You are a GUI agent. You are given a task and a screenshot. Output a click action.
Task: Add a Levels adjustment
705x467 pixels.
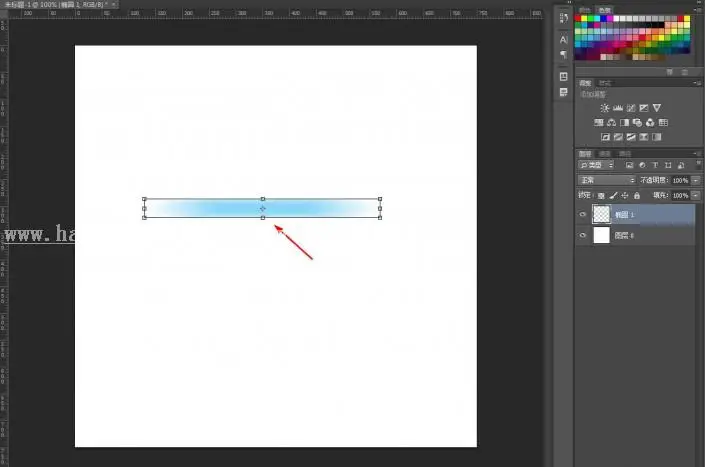(618, 108)
